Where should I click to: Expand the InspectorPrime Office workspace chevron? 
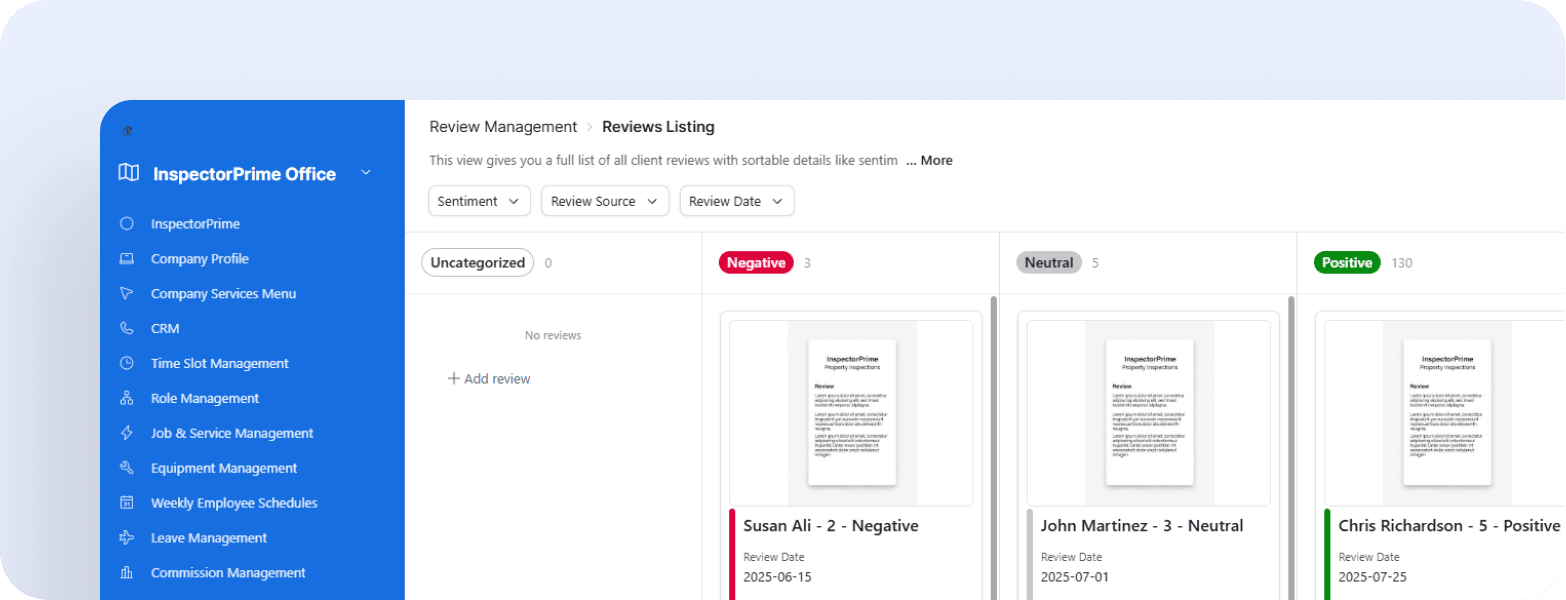pyautogui.click(x=366, y=173)
